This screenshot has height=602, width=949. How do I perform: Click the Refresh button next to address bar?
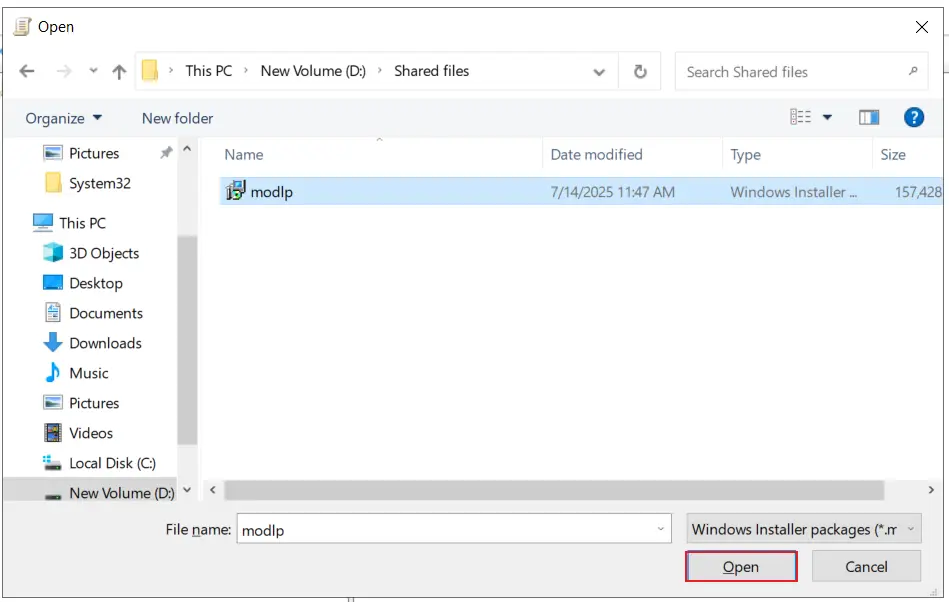click(639, 71)
